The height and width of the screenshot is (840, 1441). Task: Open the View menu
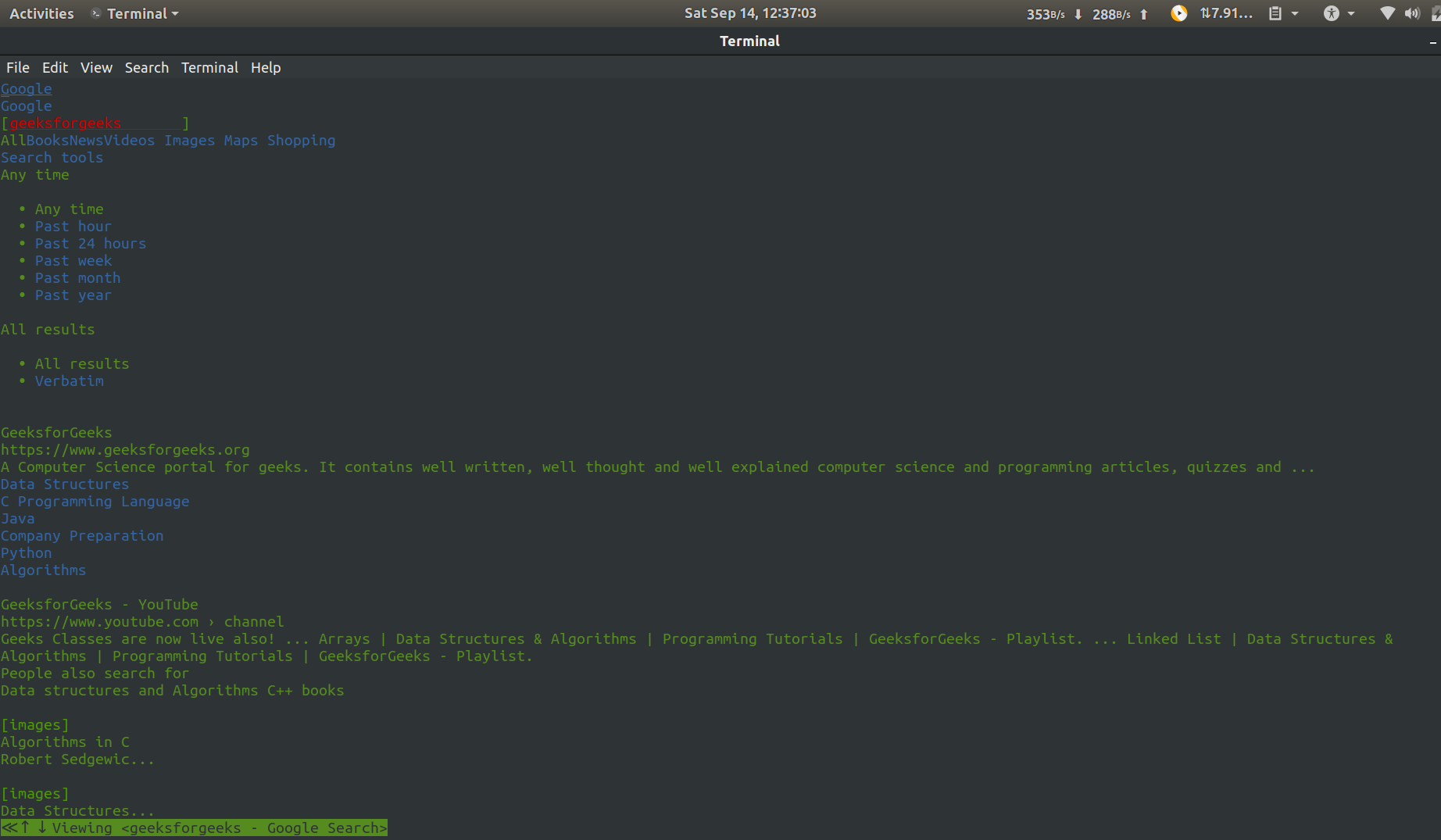point(96,68)
